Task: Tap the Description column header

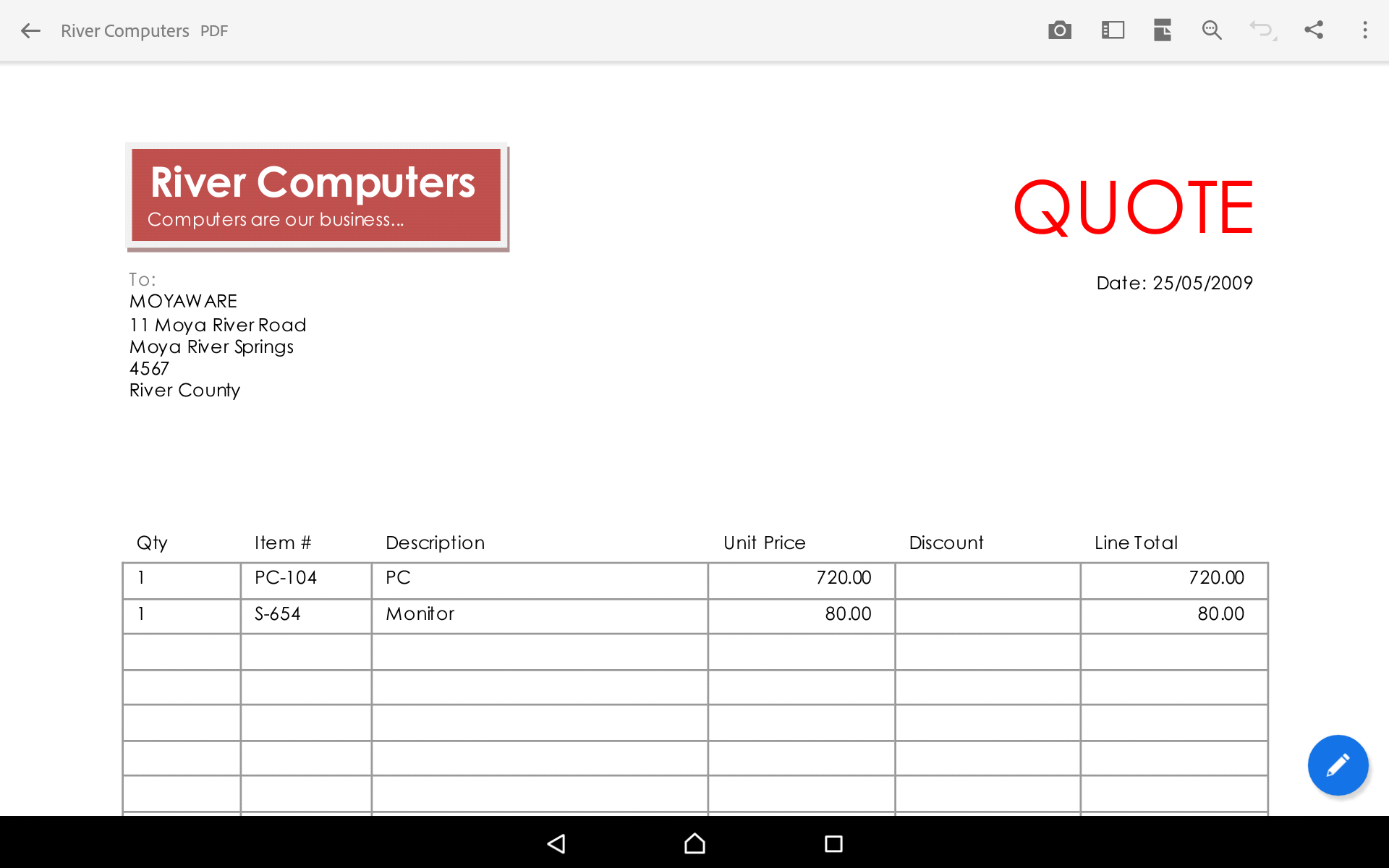Action: point(435,543)
